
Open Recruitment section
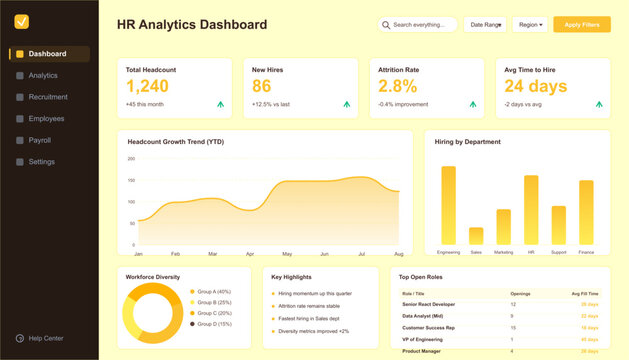click(x=49, y=97)
